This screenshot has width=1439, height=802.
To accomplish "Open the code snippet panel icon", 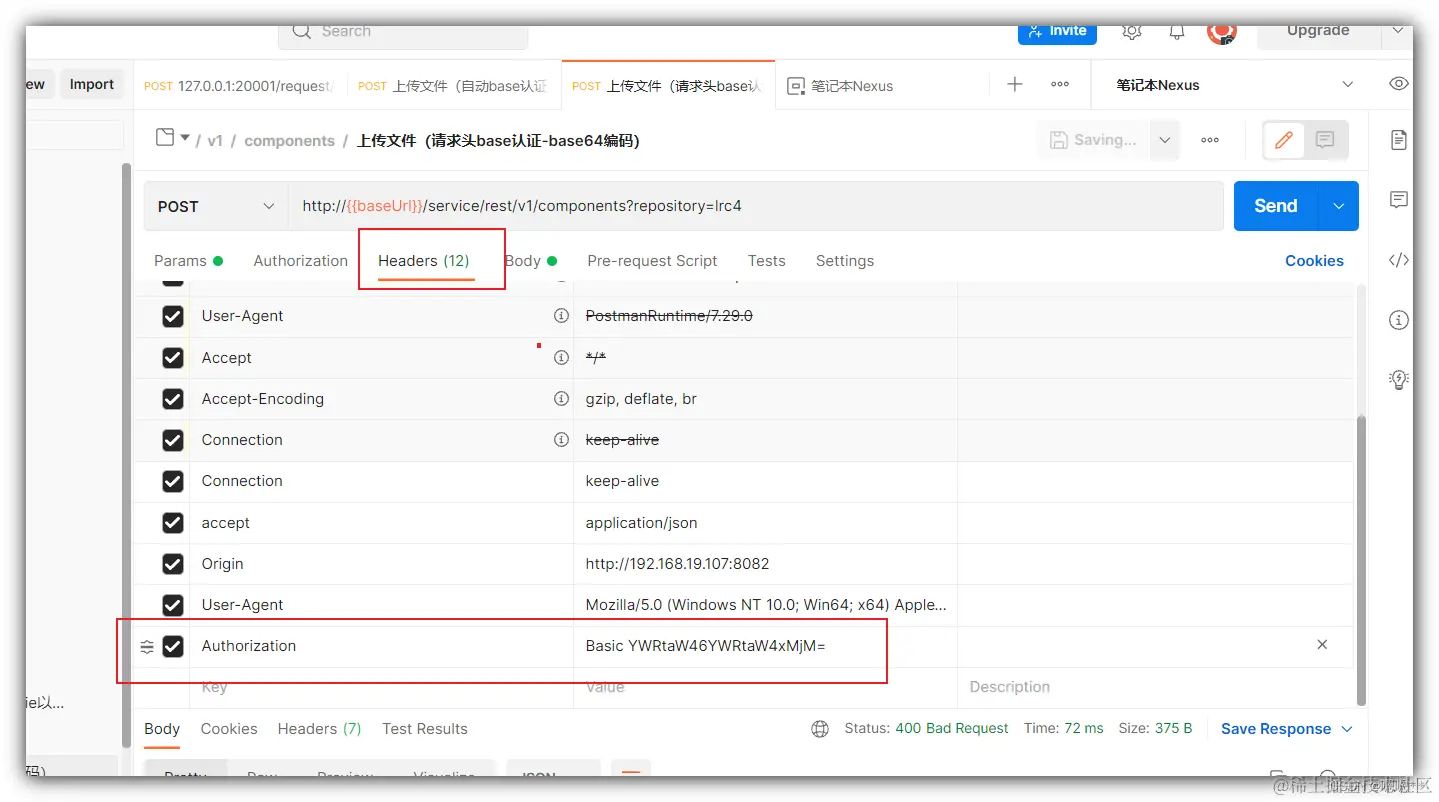I will coord(1399,260).
